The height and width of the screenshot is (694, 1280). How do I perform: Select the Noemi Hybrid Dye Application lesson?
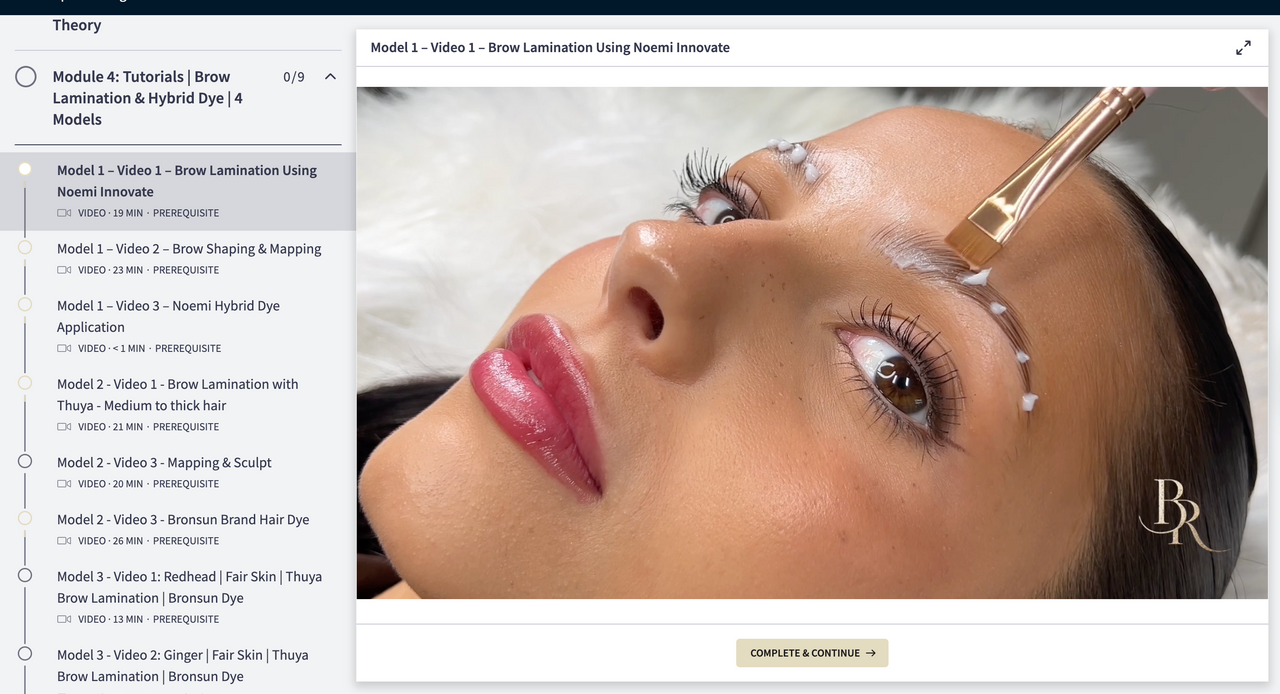point(168,316)
